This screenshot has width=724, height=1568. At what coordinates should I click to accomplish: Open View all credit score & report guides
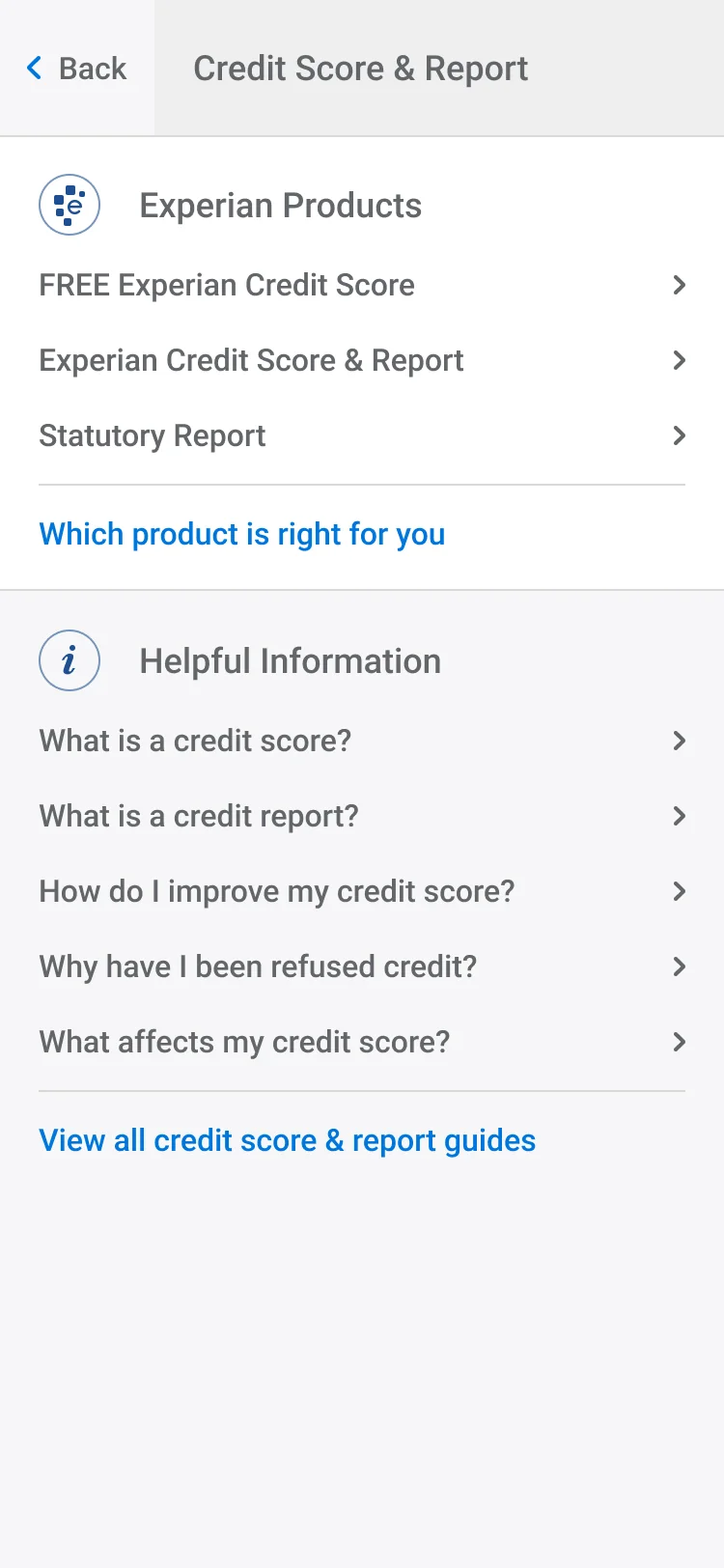287,1140
